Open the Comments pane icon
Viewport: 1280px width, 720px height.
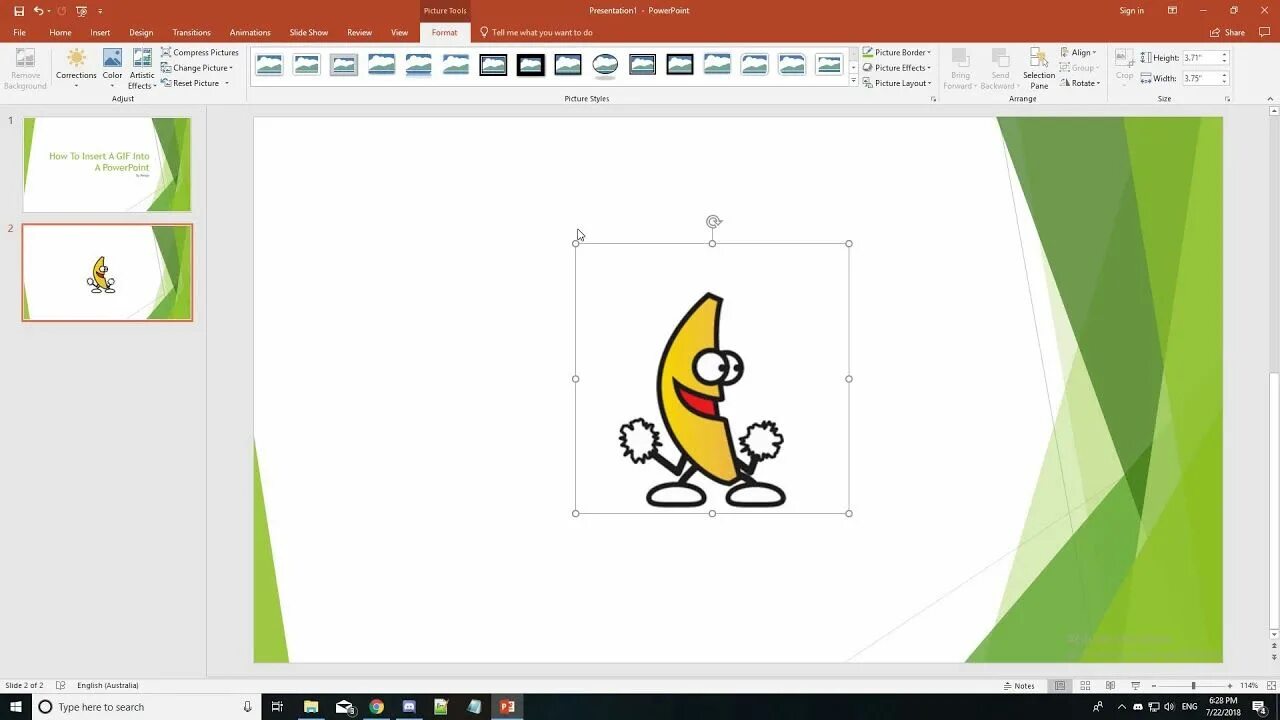click(1264, 32)
